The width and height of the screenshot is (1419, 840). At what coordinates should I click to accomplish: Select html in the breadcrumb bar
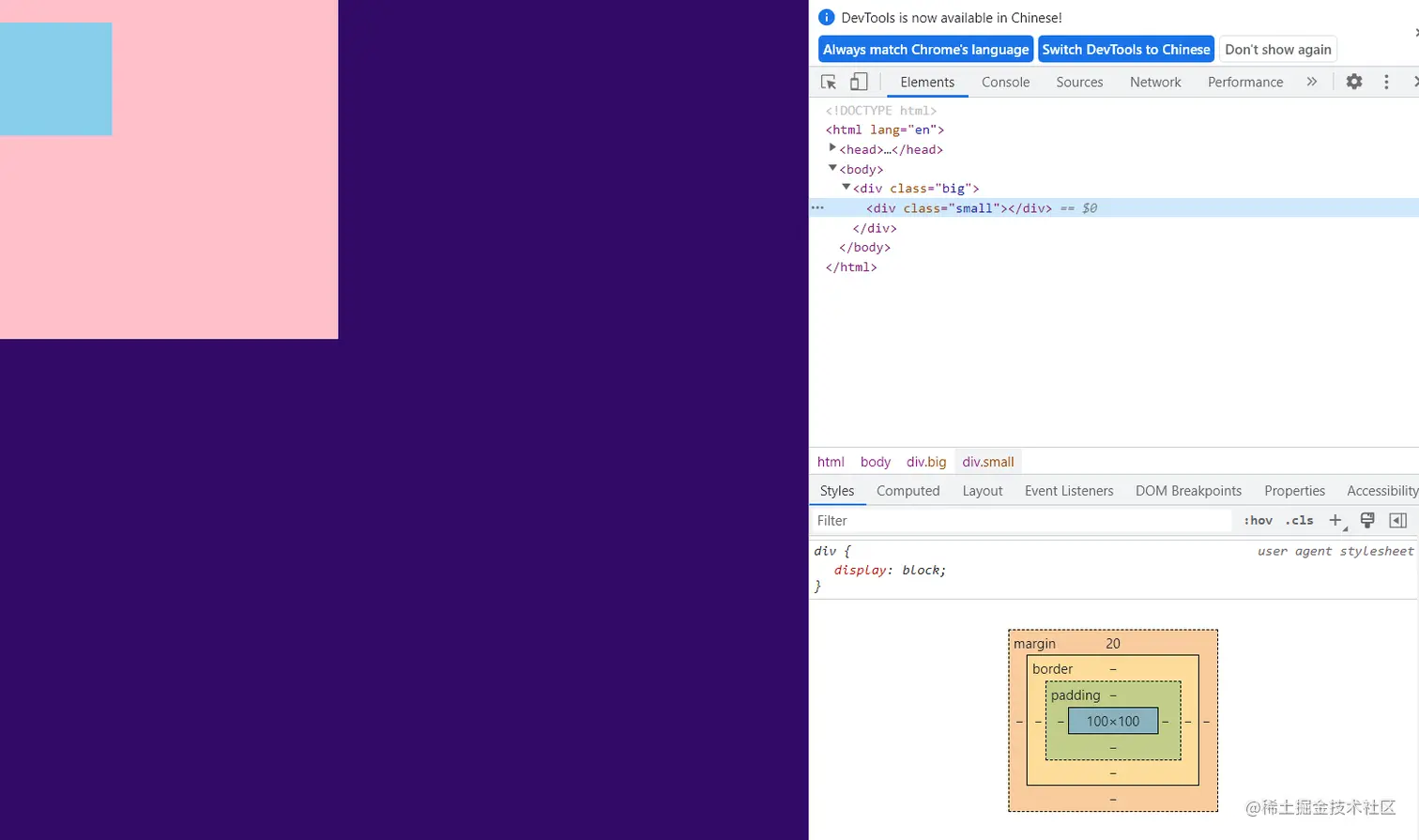[x=831, y=462]
